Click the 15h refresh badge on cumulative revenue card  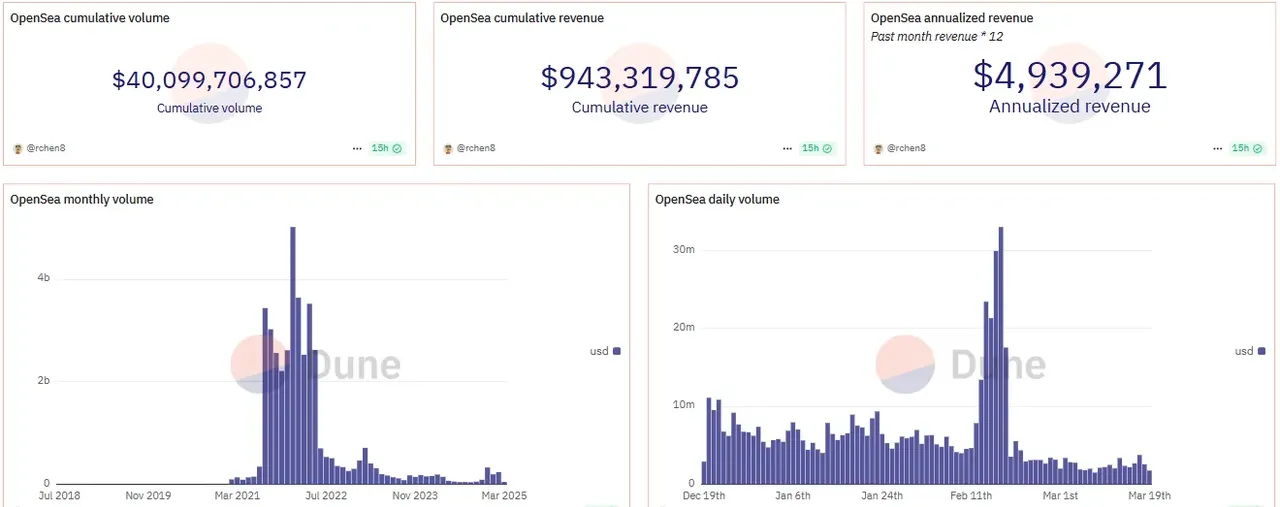(x=817, y=148)
